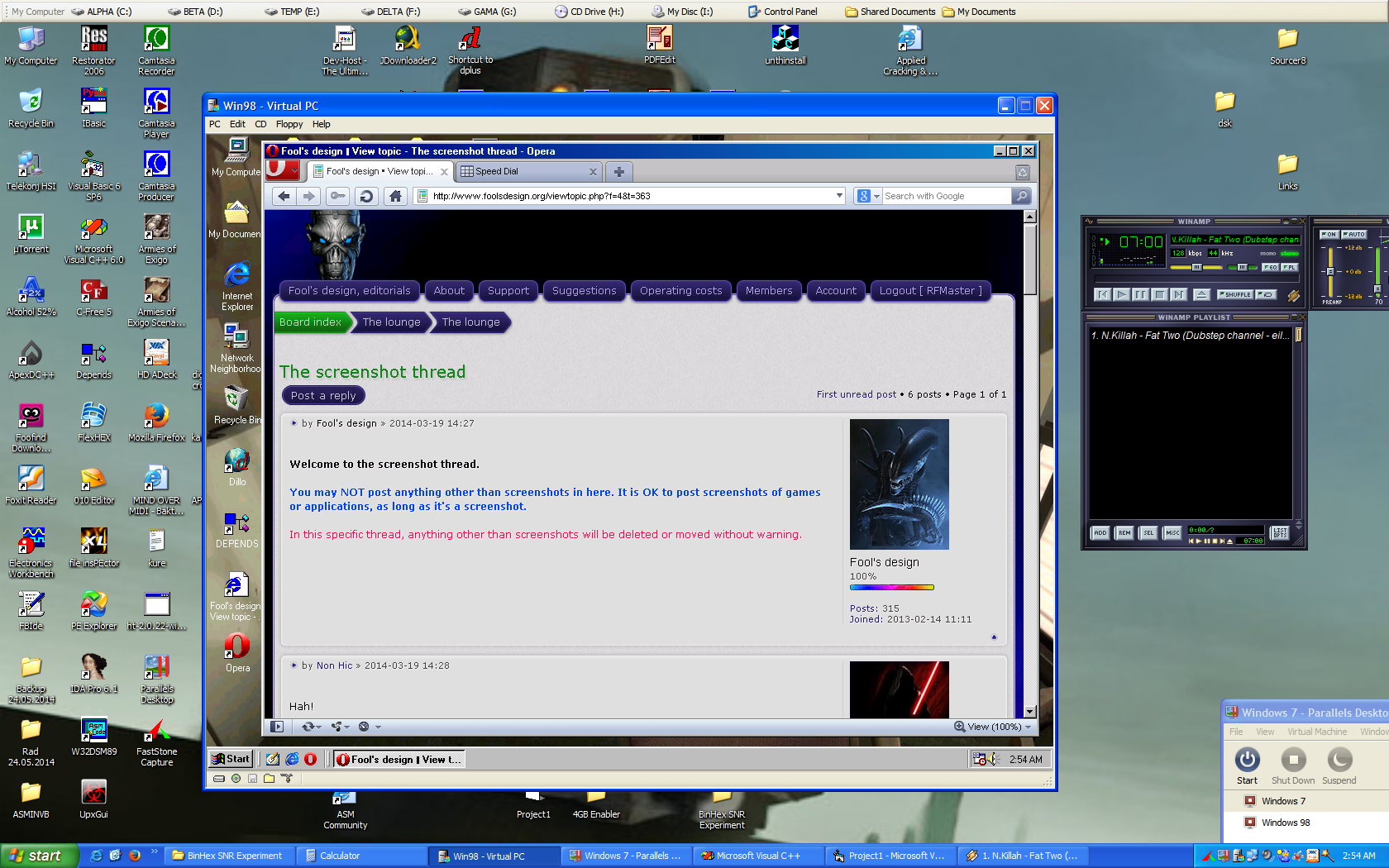Toggle Winamp repeat mode
Screen dimensions: 1389x868
tap(1266, 294)
